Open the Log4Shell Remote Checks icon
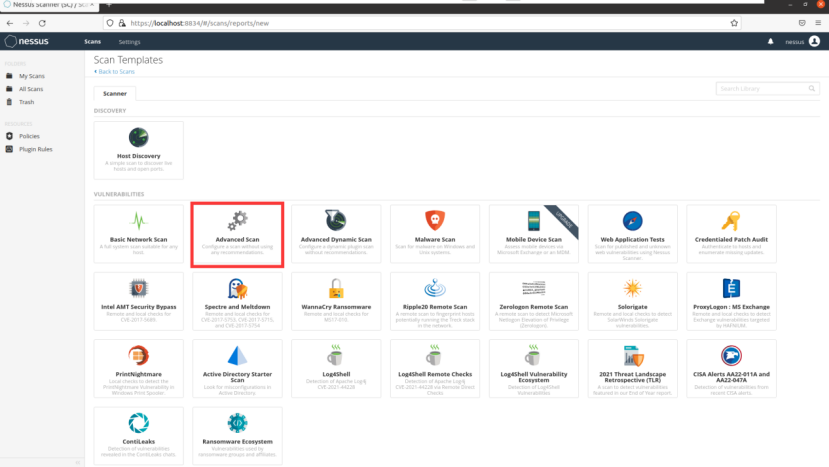Viewport: 829px width, 467px height. click(435, 355)
